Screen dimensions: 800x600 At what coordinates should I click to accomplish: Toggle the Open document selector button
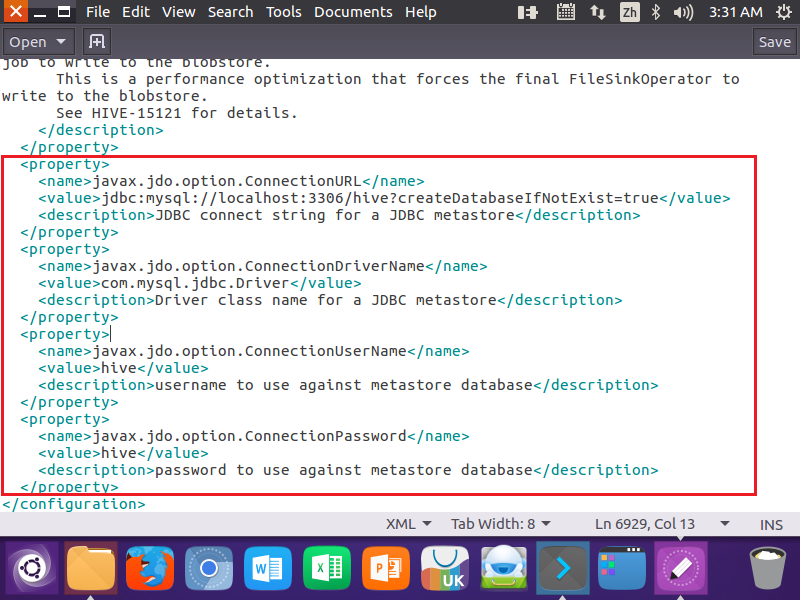click(x=38, y=41)
